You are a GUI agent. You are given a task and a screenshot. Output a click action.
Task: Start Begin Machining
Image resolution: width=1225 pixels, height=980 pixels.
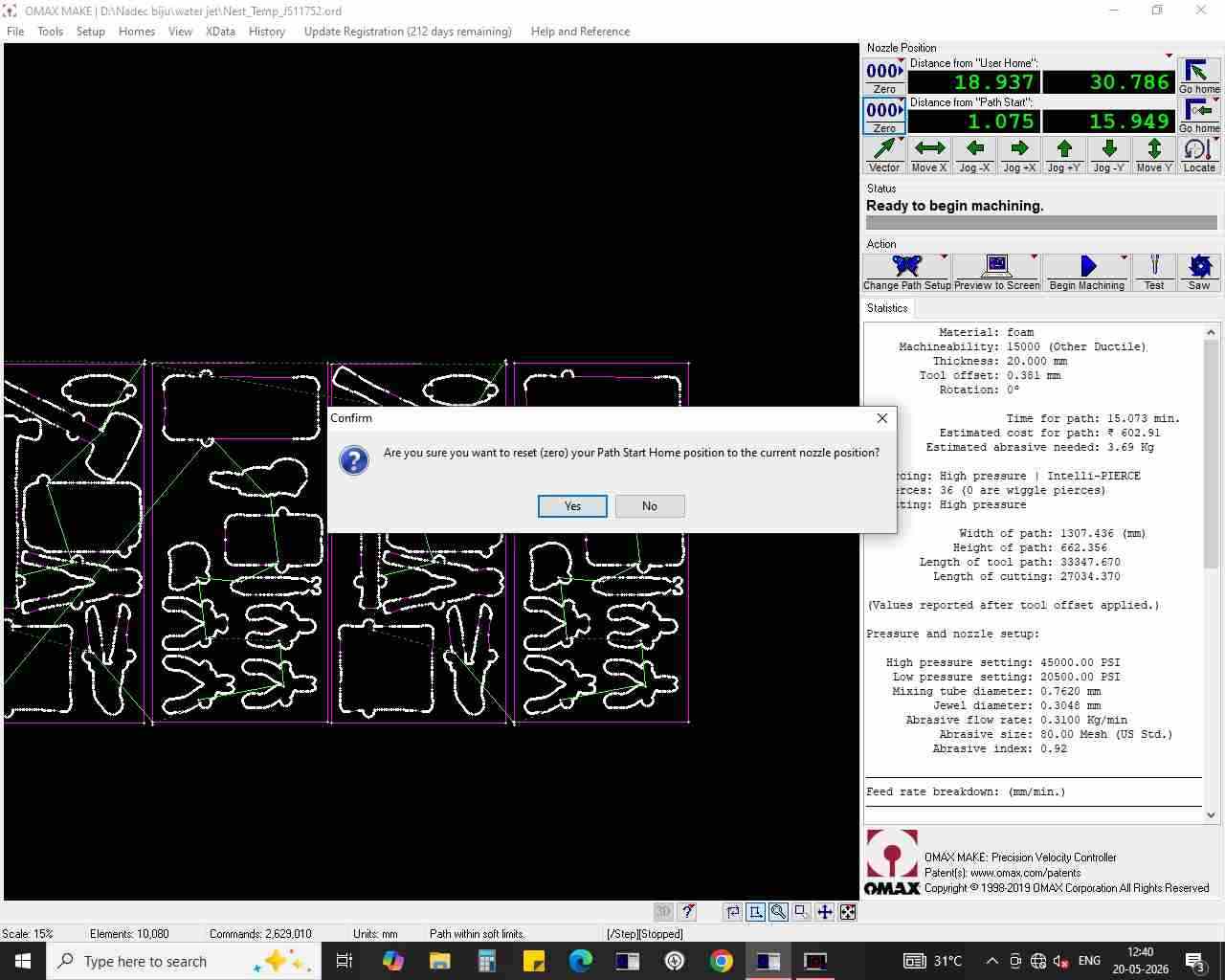[x=1086, y=272]
